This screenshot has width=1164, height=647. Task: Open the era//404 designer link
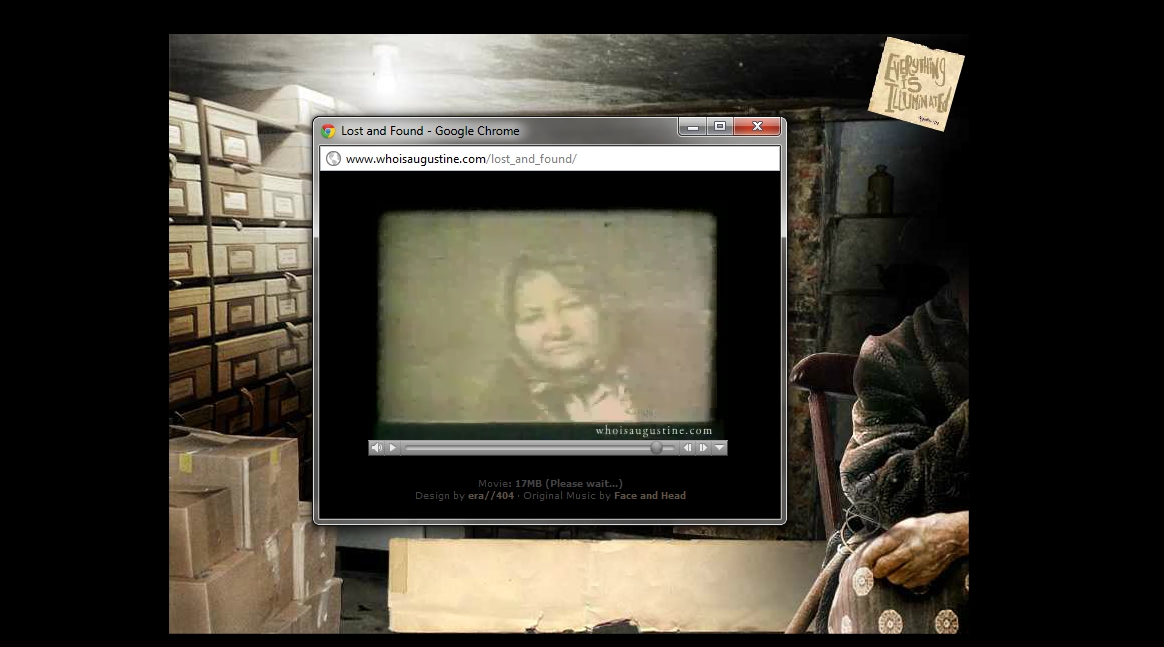pos(490,495)
